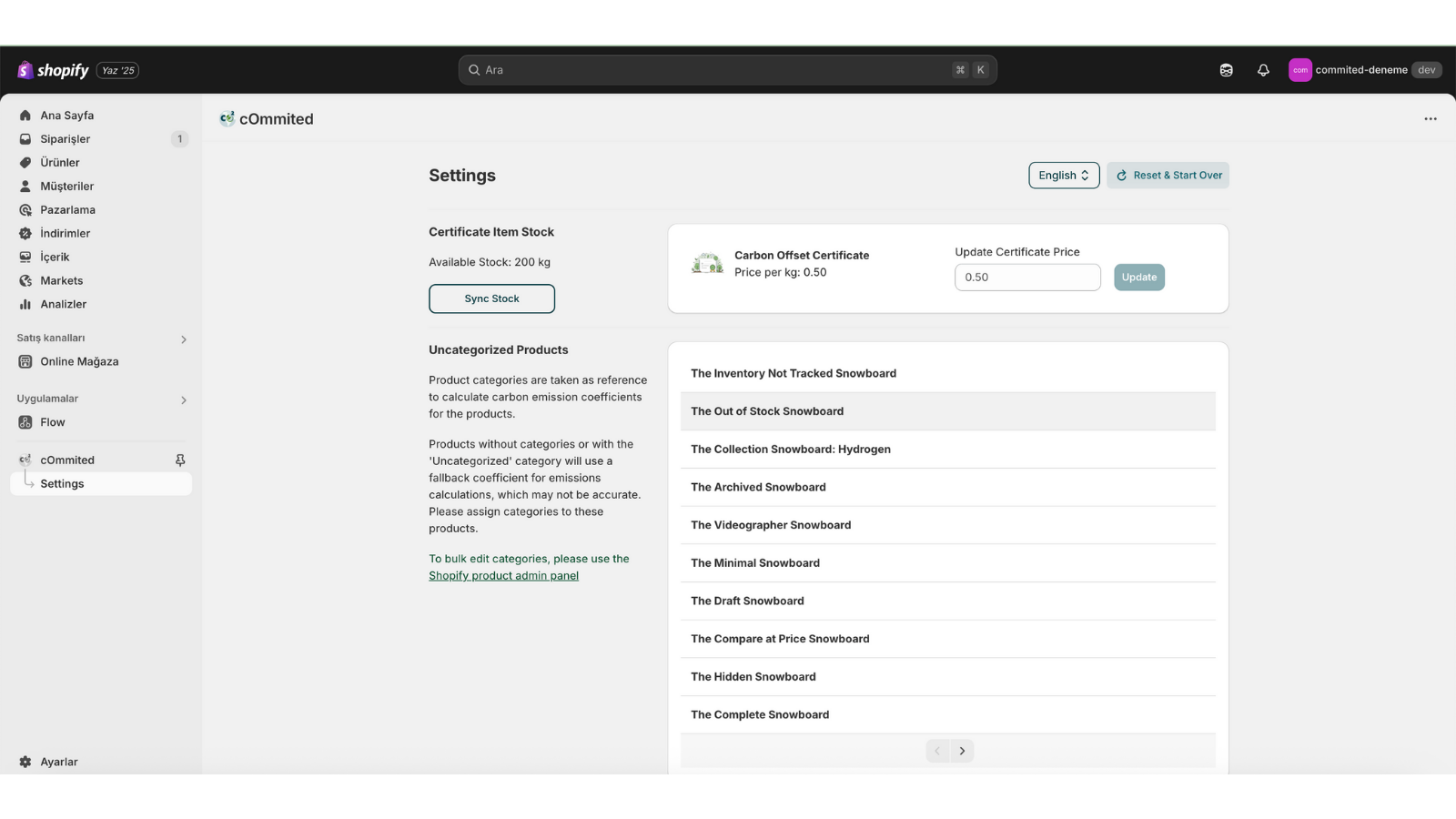Viewport: 1456px width, 819px height.
Task: Go to next page of products
Action: tap(962, 751)
